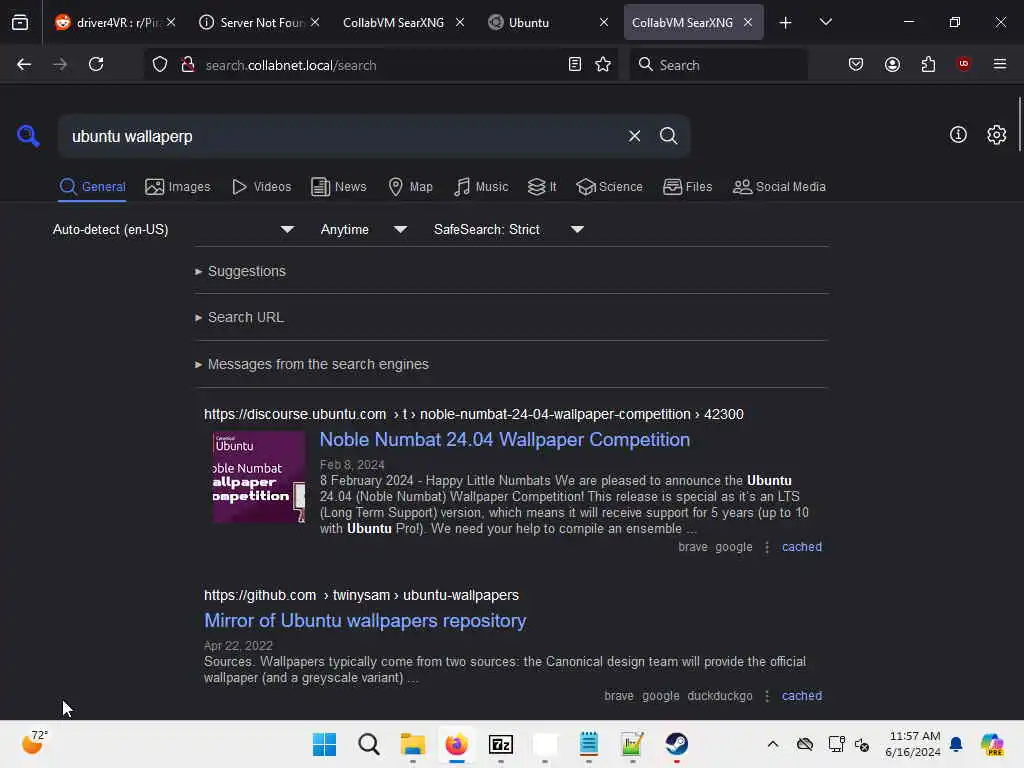Switch to the General search category
Viewport: 1024px width, 768px height.
click(92, 187)
